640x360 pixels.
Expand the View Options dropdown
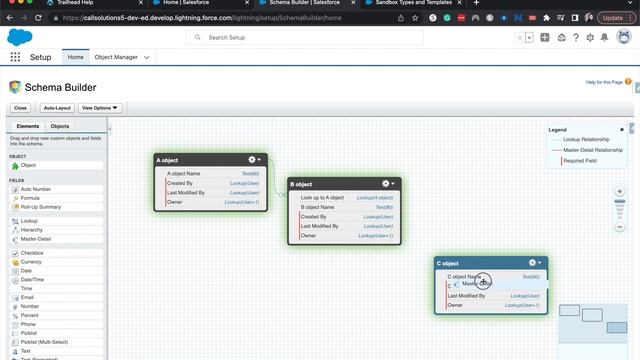click(100, 108)
